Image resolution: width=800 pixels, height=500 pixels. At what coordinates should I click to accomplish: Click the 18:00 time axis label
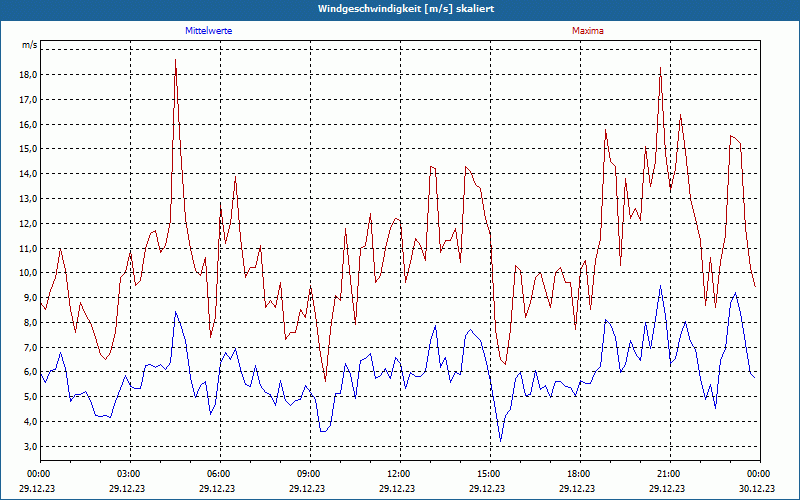click(580, 474)
